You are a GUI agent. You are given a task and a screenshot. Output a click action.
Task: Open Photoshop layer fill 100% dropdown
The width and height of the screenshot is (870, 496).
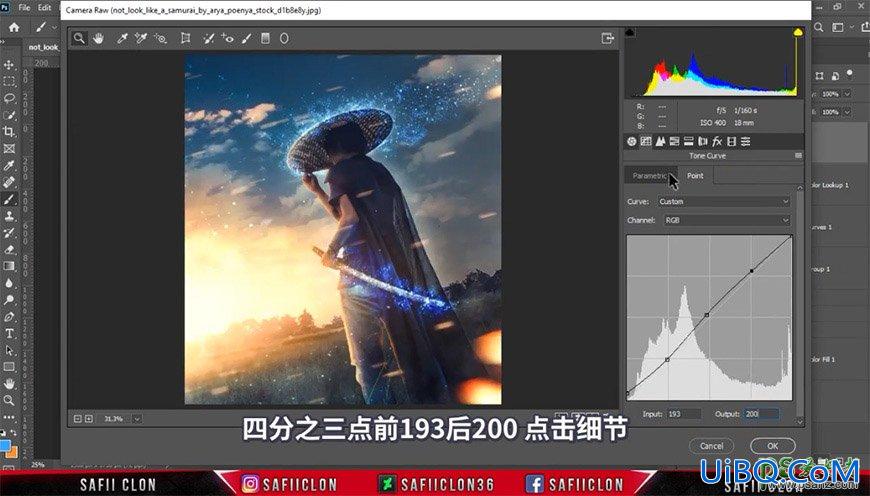pyautogui.click(x=847, y=112)
